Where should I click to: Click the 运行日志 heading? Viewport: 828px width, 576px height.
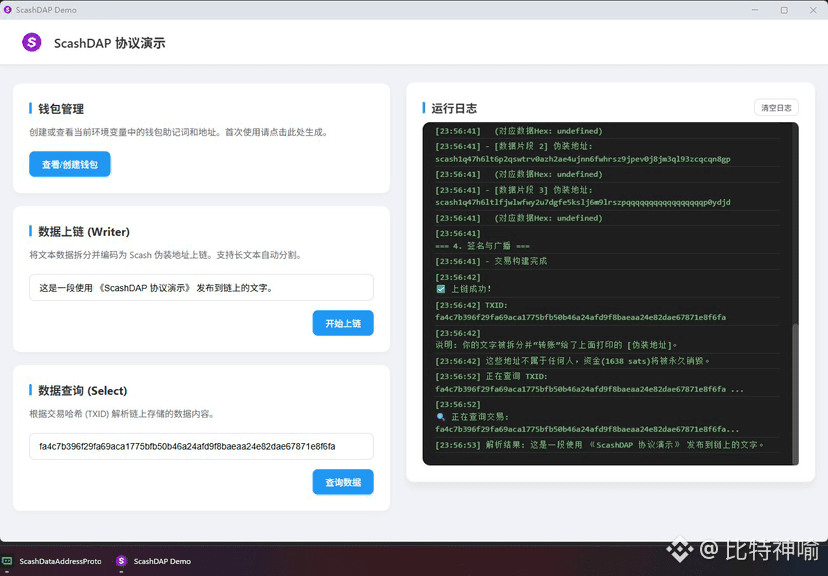coord(454,108)
